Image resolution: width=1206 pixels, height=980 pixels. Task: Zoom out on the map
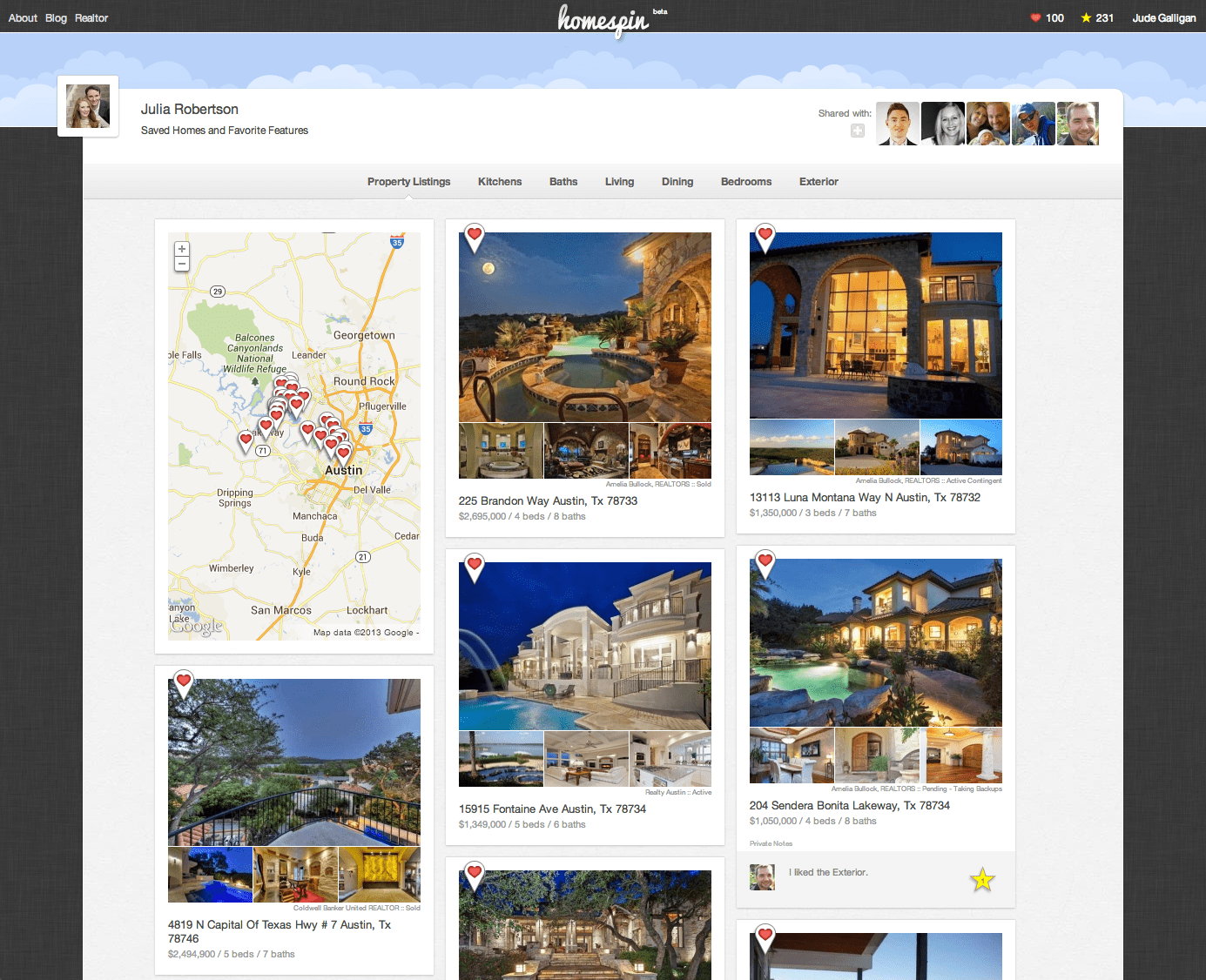(x=182, y=264)
